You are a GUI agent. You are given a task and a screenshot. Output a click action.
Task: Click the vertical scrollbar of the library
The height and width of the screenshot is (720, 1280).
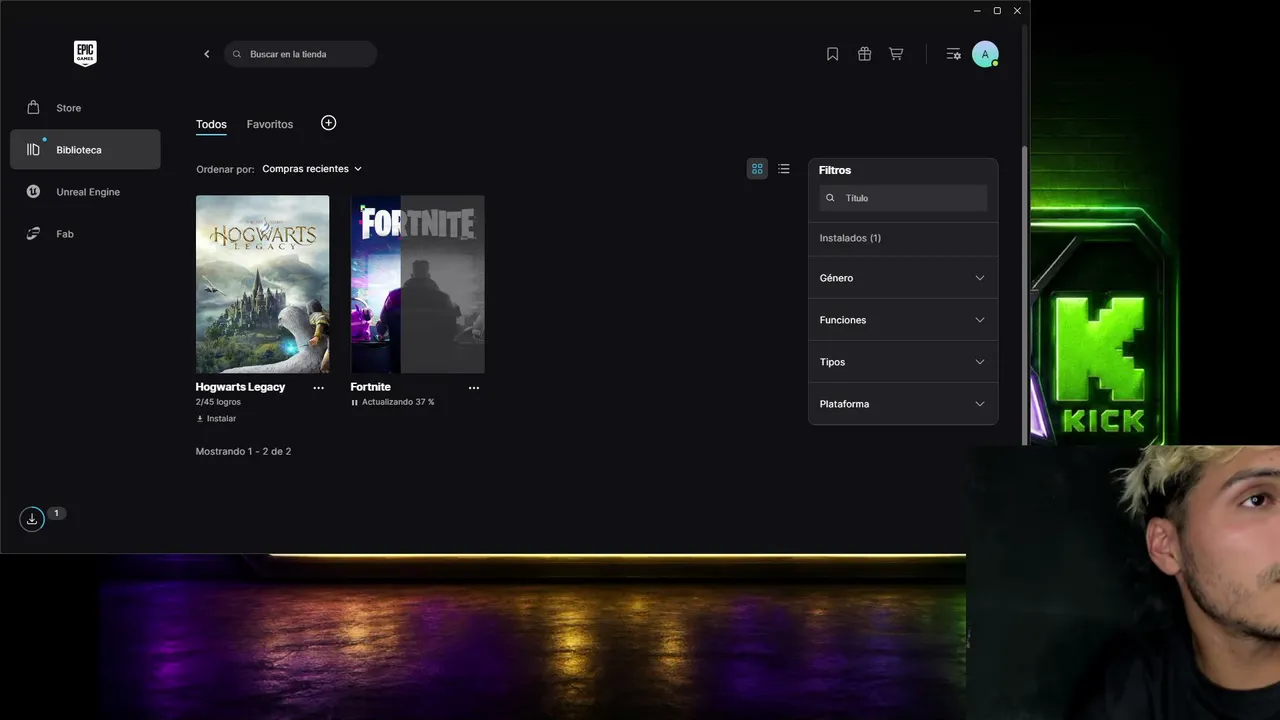tap(1024, 295)
